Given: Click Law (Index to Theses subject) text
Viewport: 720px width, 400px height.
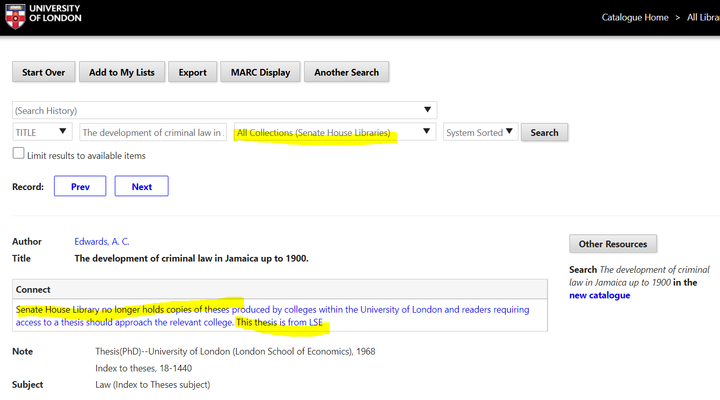Looking at the screenshot, I should pyautogui.click(x=153, y=385).
